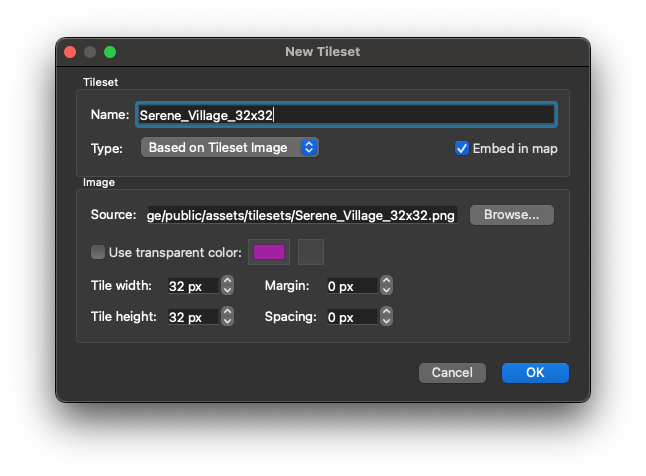This screenshot has height=476, width=646.
Task: Pick the magenta transparent color swatch
Action: tap(269, 253)
